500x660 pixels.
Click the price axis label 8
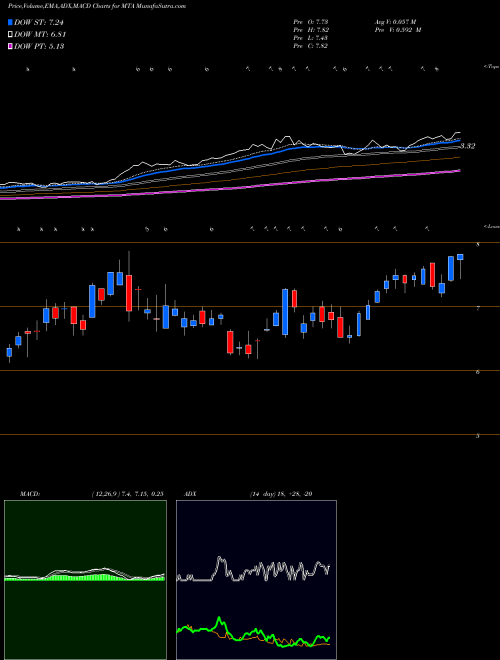tap(477, 244)
